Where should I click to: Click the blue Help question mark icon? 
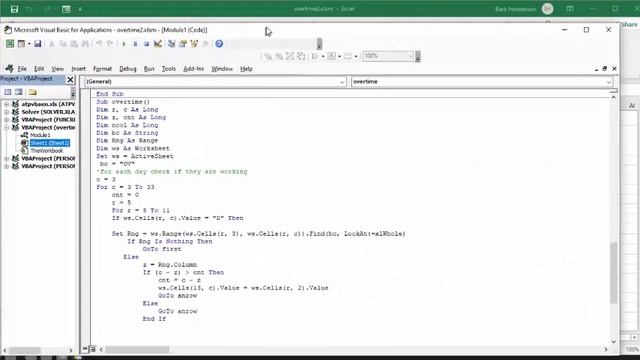click(219, 44)
